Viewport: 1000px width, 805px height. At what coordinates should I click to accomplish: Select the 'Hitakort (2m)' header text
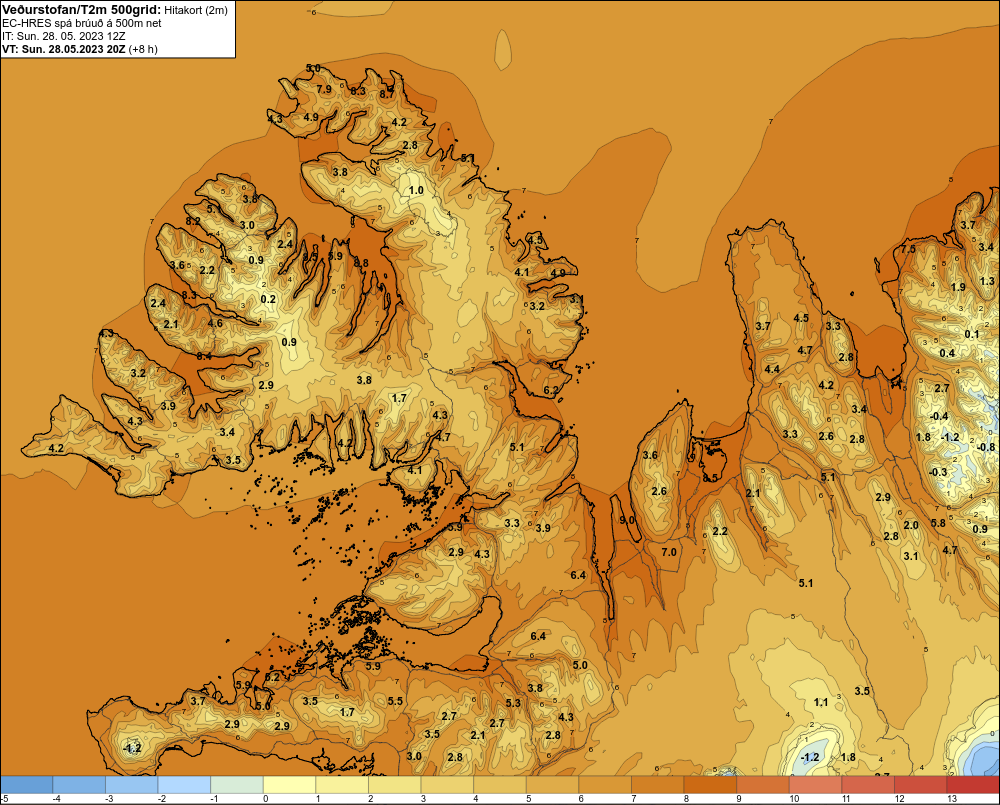[195, 10]
